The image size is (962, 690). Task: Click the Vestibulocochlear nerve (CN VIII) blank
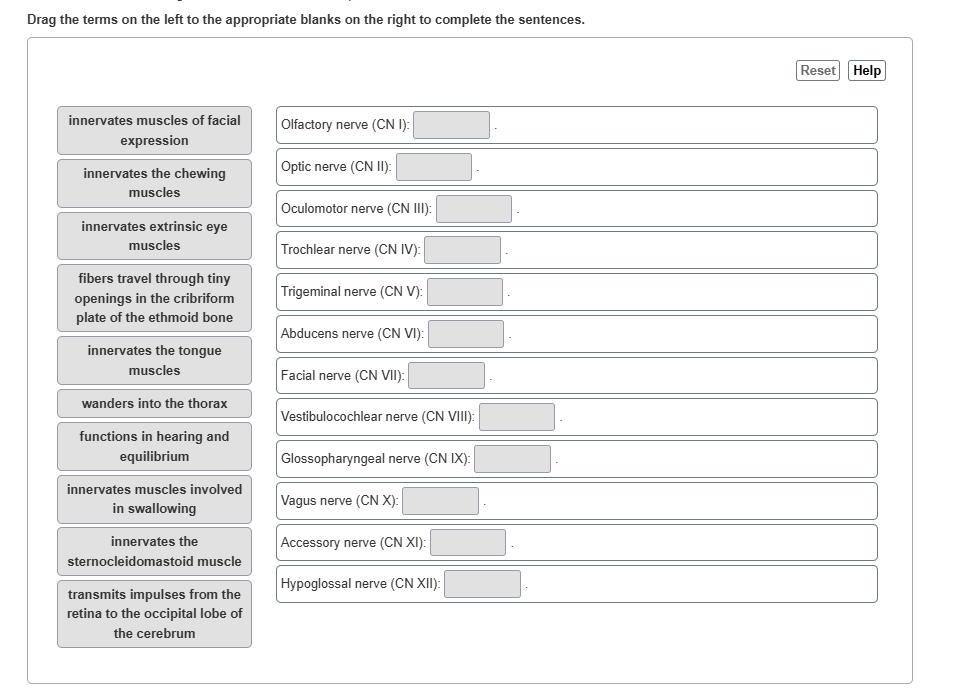[517, 417]
